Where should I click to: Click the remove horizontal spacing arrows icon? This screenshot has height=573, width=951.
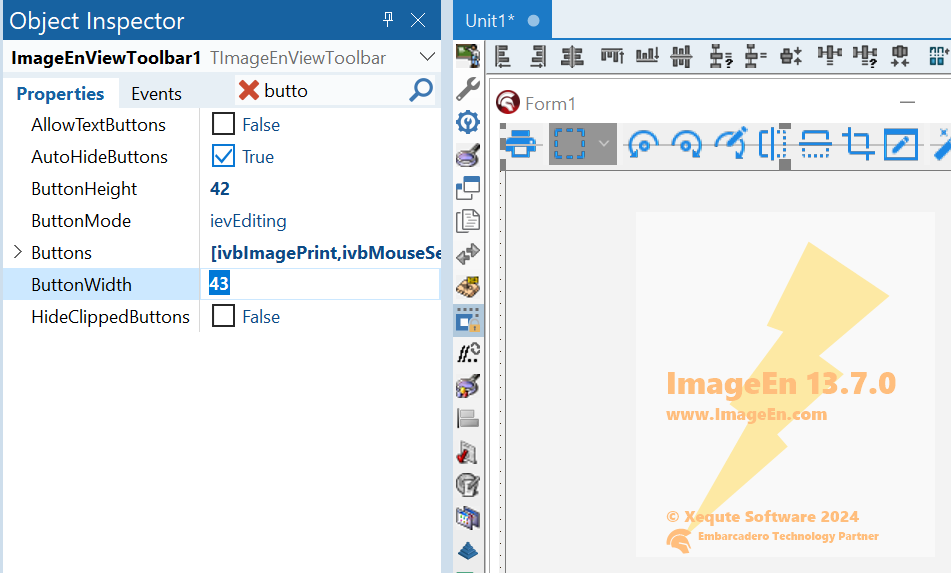[900, 56]
